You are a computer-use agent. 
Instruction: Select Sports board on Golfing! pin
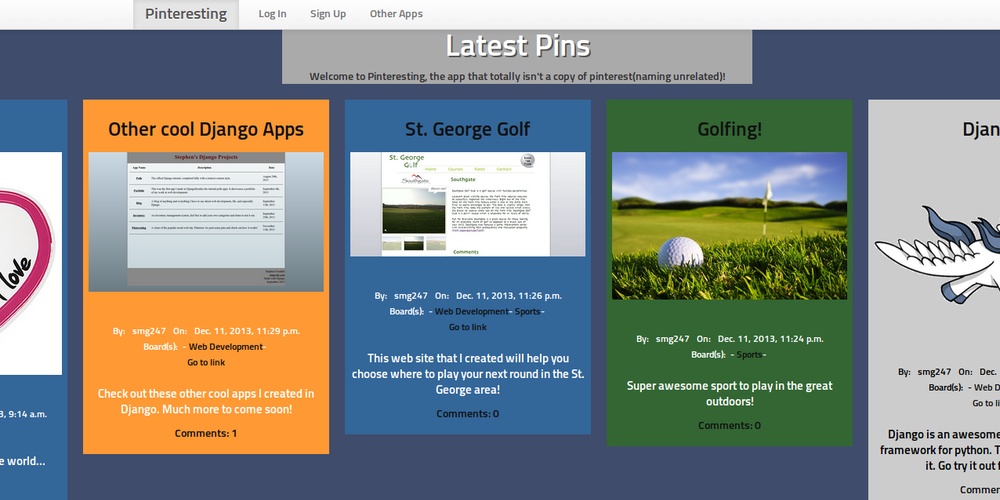(x=749, y=355)
